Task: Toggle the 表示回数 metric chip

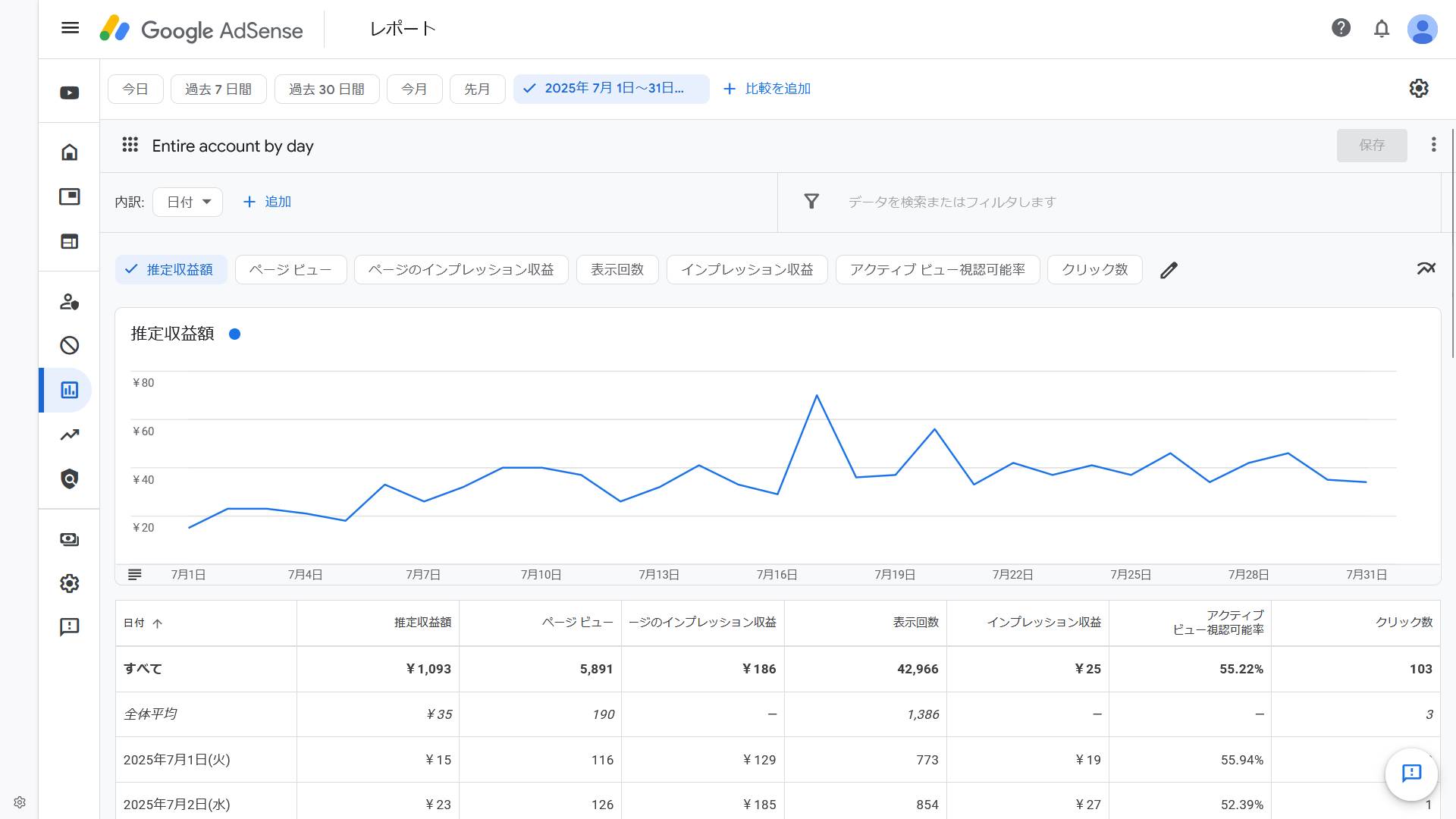Action: click(x=617, y=270)
